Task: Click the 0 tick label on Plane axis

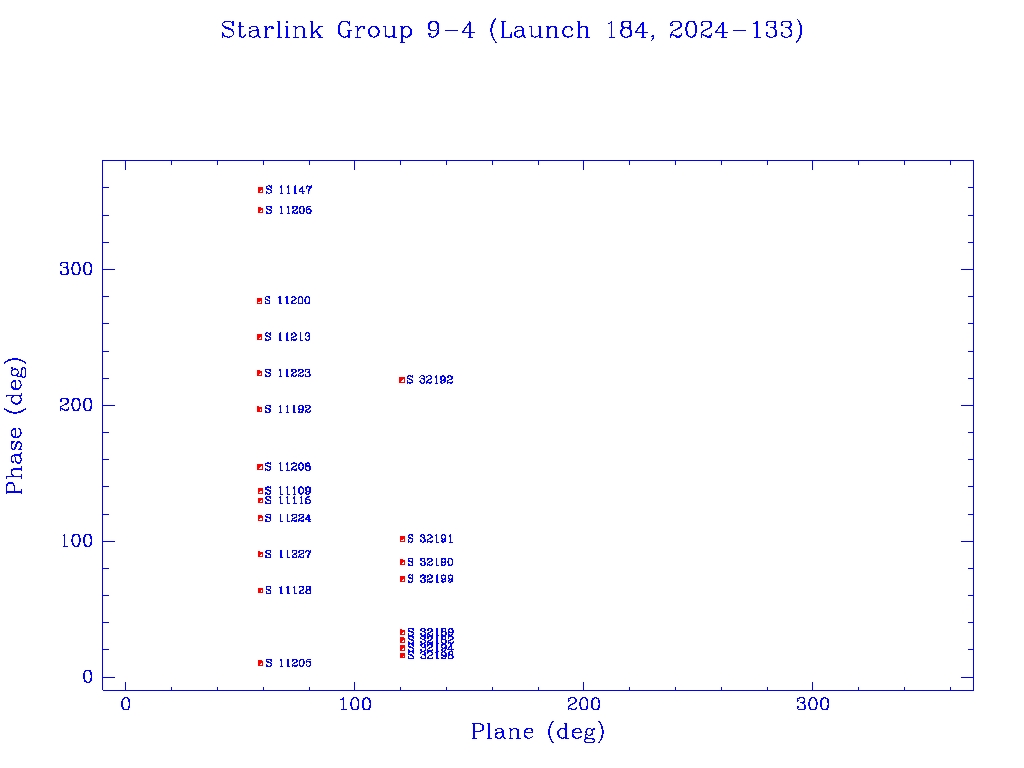Action: click(125, 704)
